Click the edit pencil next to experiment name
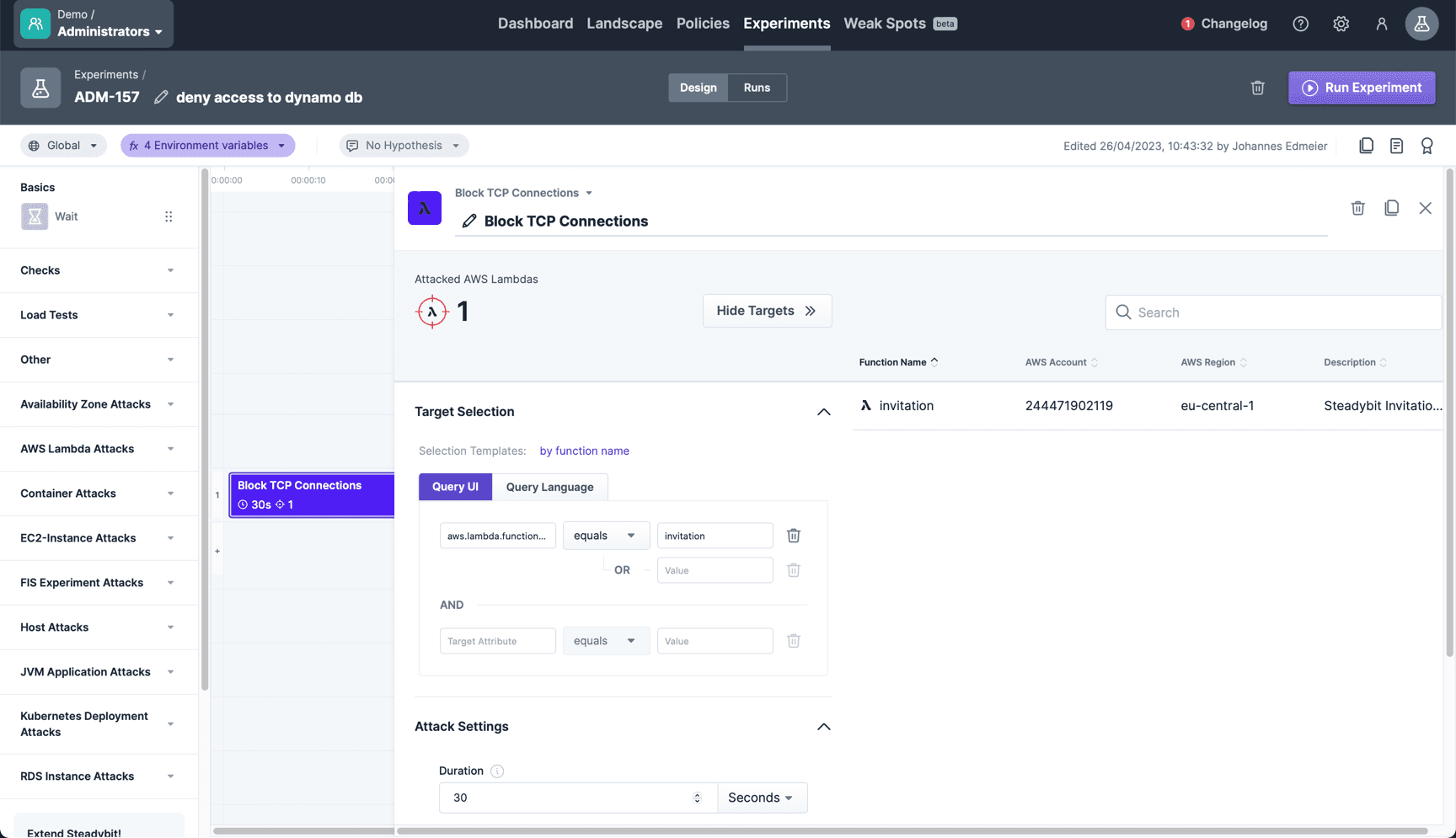Viewport: 1456px width, 838px height. pos(161,97)
